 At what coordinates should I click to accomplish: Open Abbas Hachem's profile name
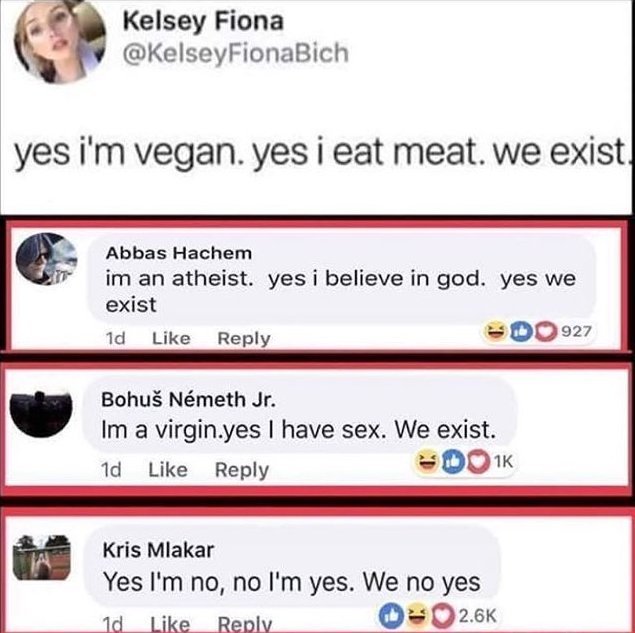coord(178,252)
